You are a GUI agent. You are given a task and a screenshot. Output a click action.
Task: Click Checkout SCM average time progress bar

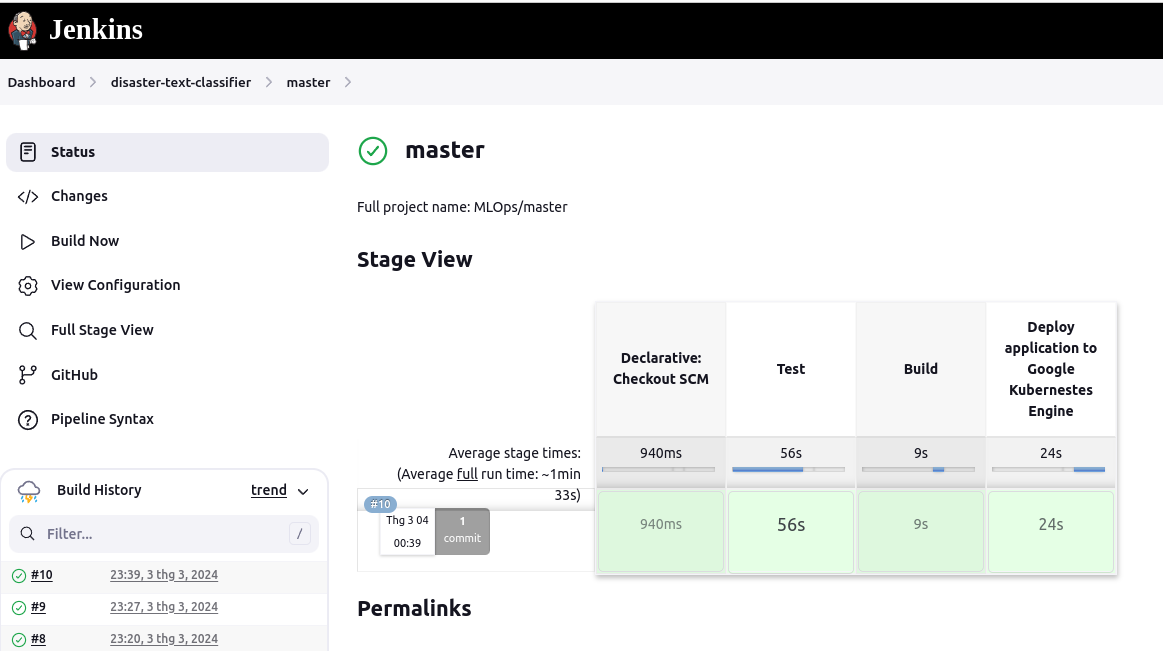pyautogui.click(x=659, y=469)
